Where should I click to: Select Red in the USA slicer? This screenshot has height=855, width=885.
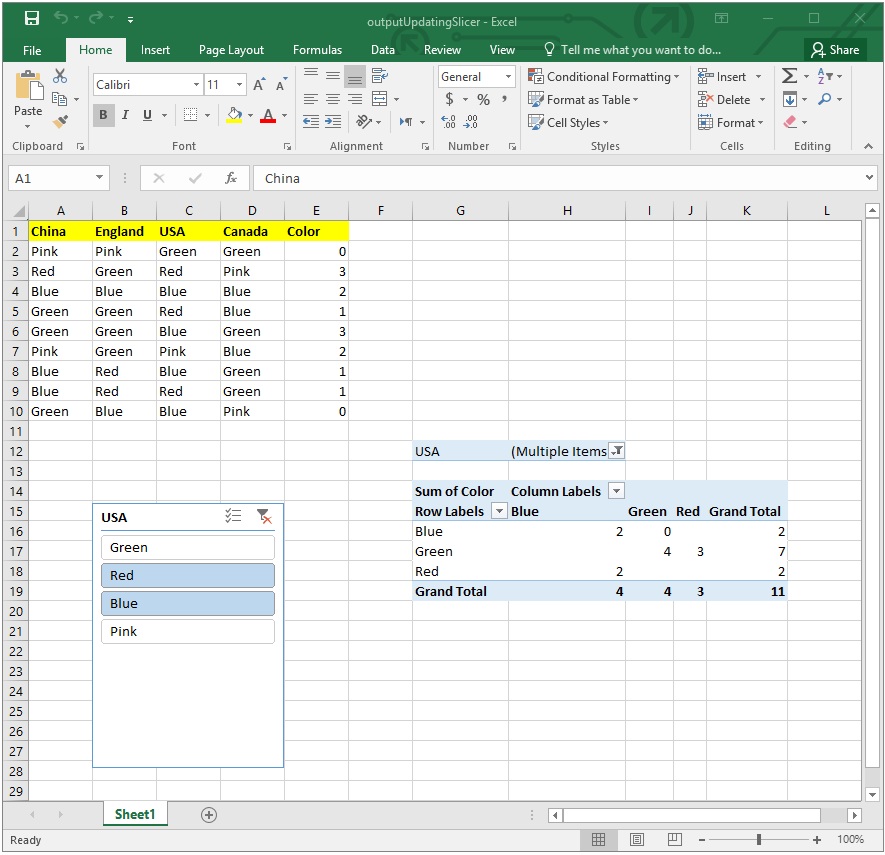click(187, 575)
